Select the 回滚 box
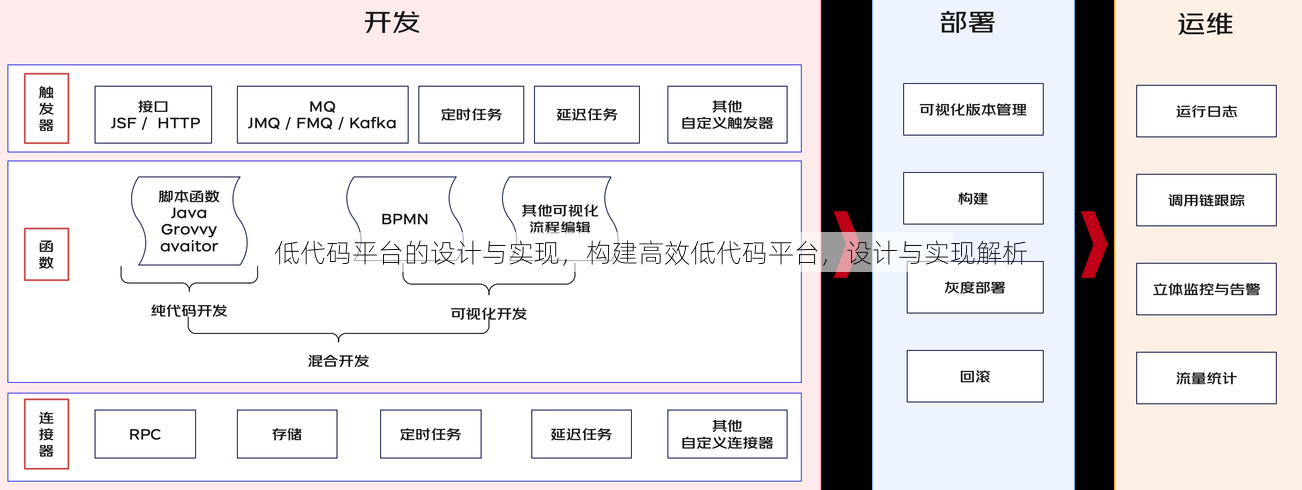 pyautogui.click(x=975, y=376)
